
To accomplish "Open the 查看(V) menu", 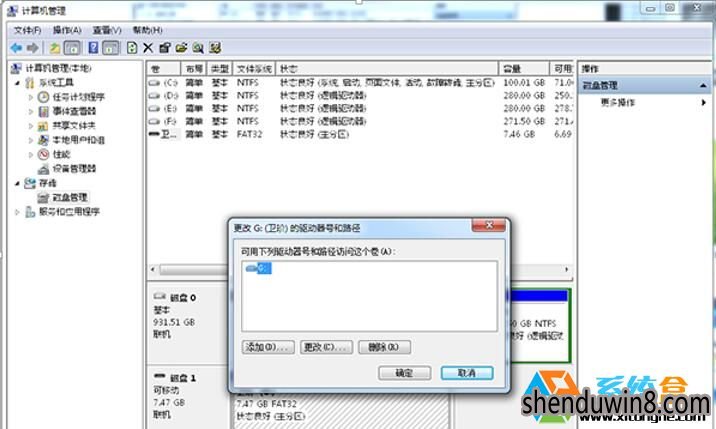I will pos(107,30).
